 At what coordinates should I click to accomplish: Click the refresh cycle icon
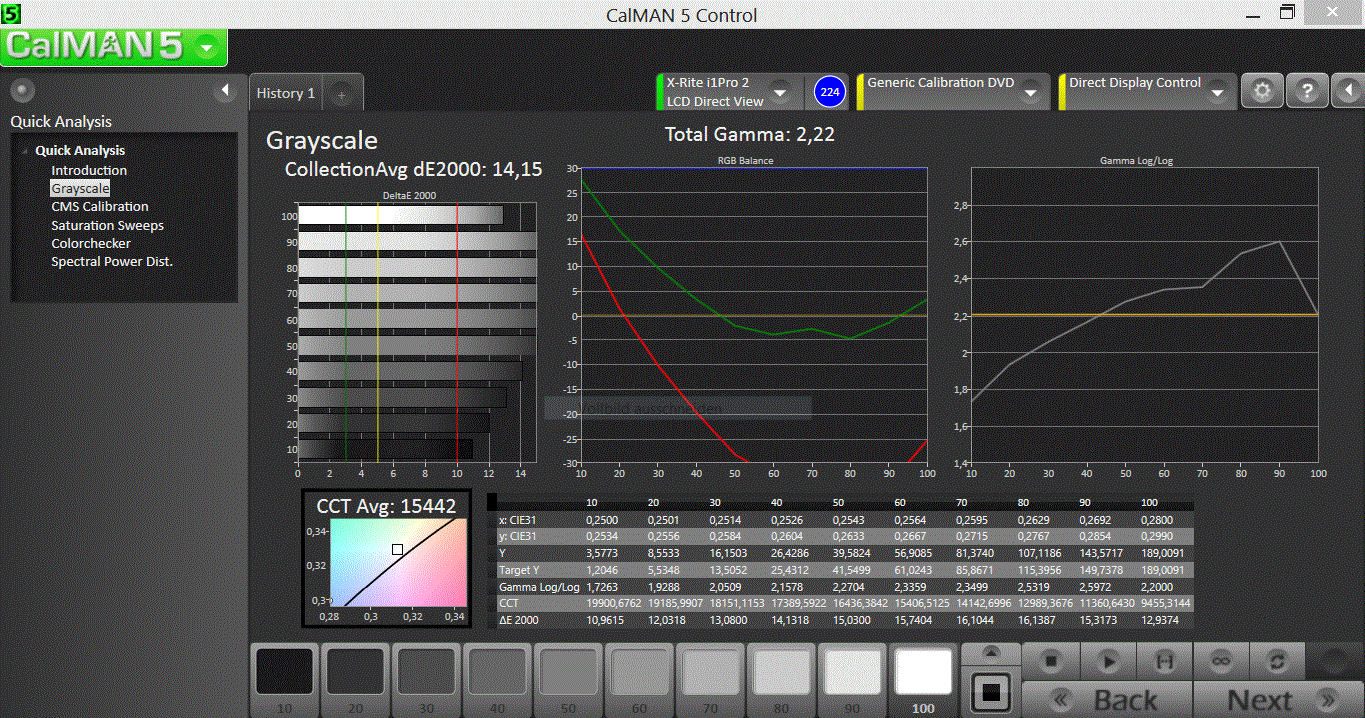pos(1277,661)
